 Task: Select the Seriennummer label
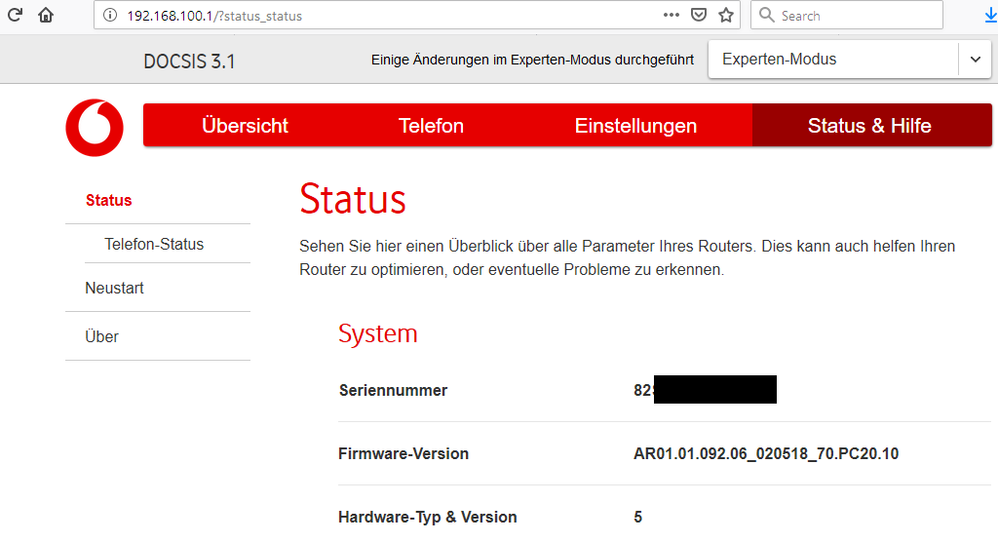coord(393,390)
